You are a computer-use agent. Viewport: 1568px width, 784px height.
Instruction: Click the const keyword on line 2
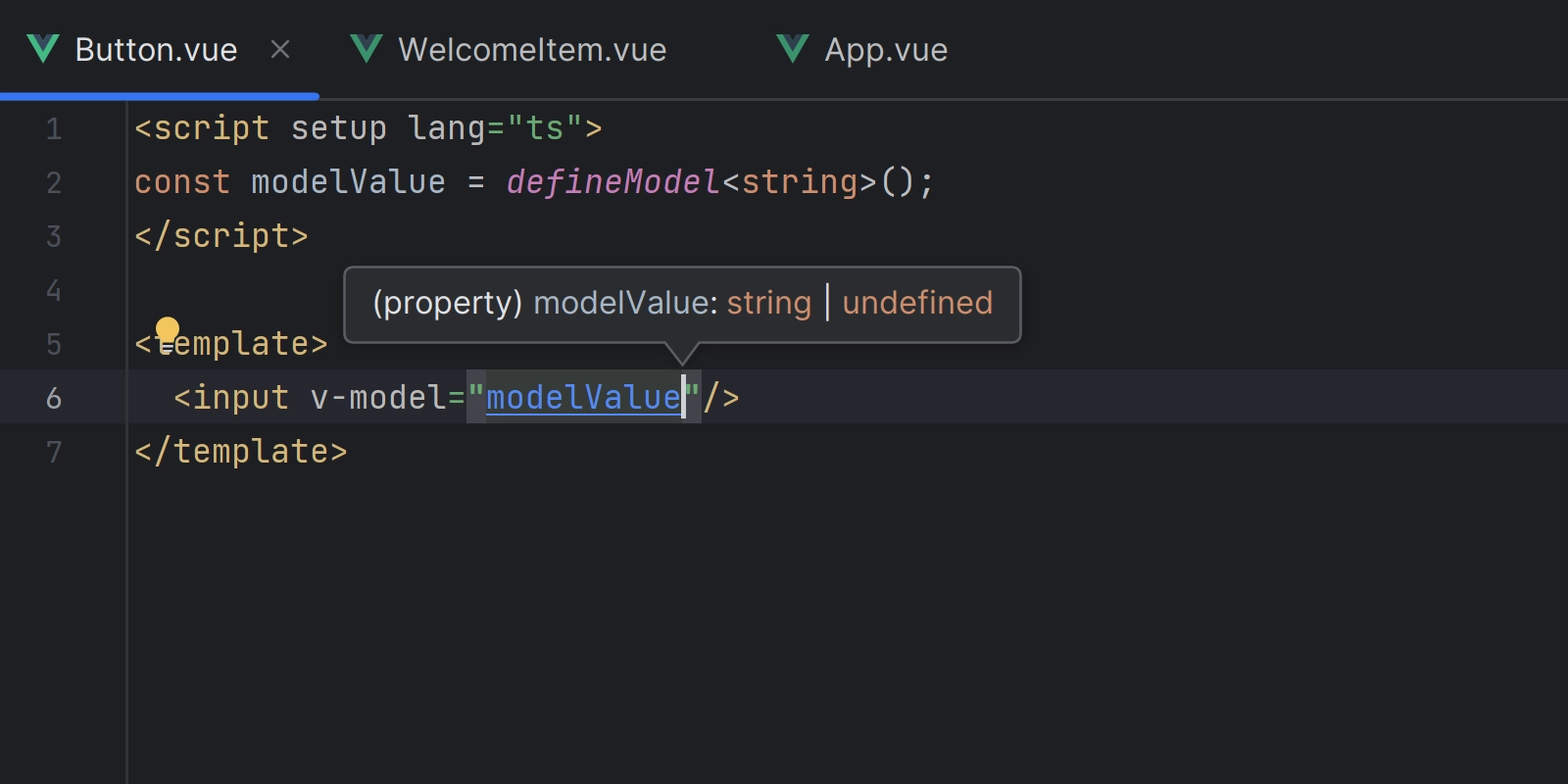pyautogui.click(x=182, y=181)
